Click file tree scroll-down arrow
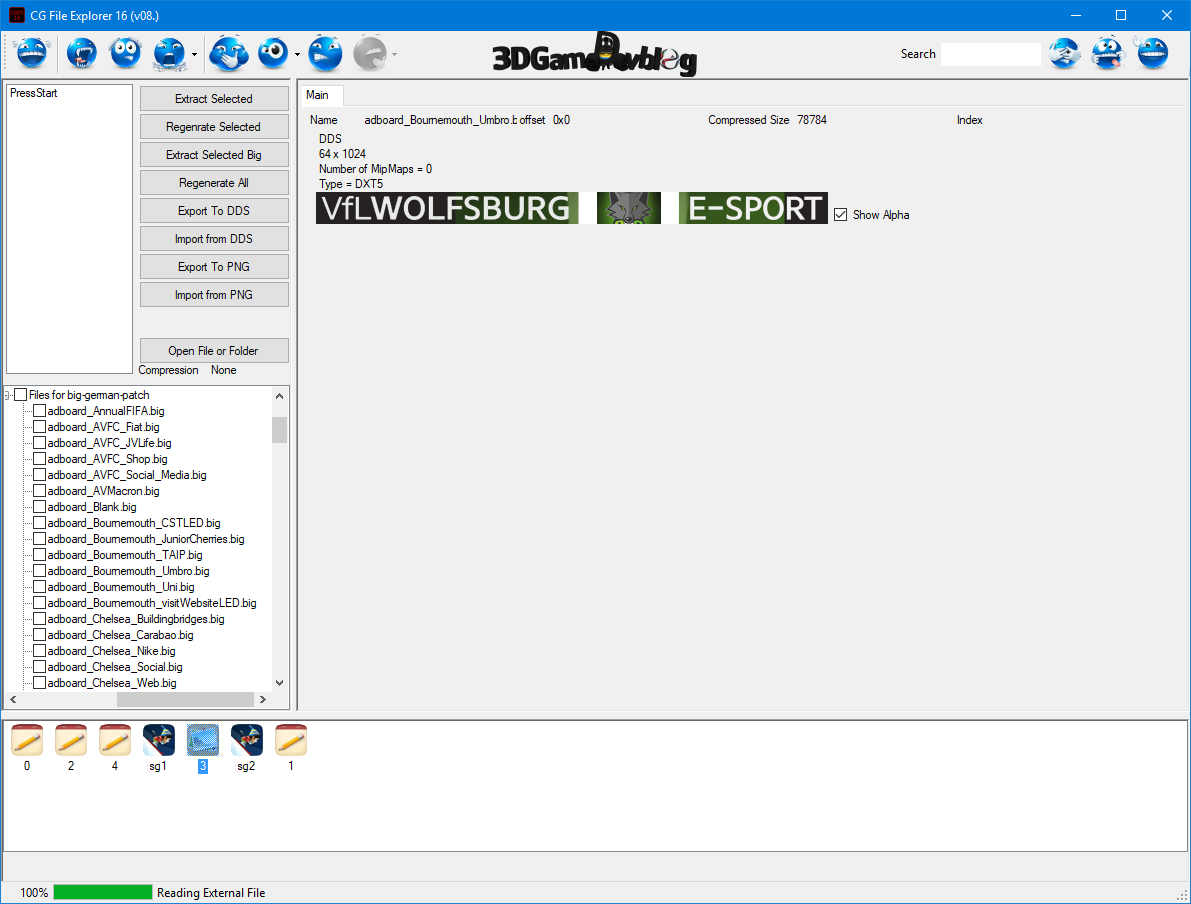1191x904 pixels. (280, 683)
